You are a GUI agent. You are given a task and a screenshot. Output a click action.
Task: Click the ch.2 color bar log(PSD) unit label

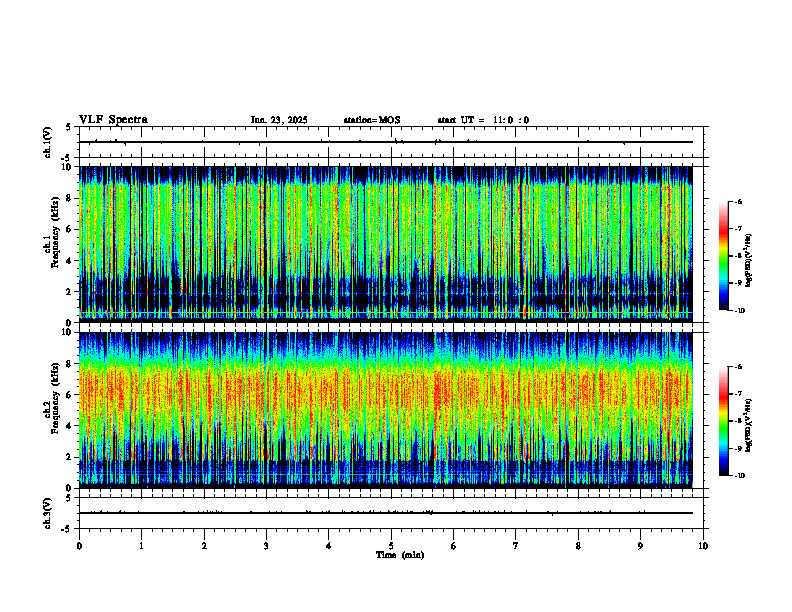tap(749, 425)
